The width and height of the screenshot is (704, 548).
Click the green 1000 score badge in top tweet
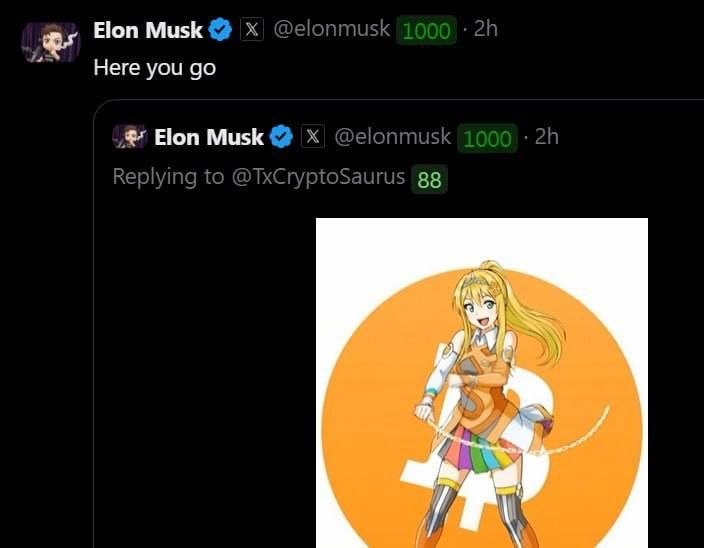[x=425, y=31]
